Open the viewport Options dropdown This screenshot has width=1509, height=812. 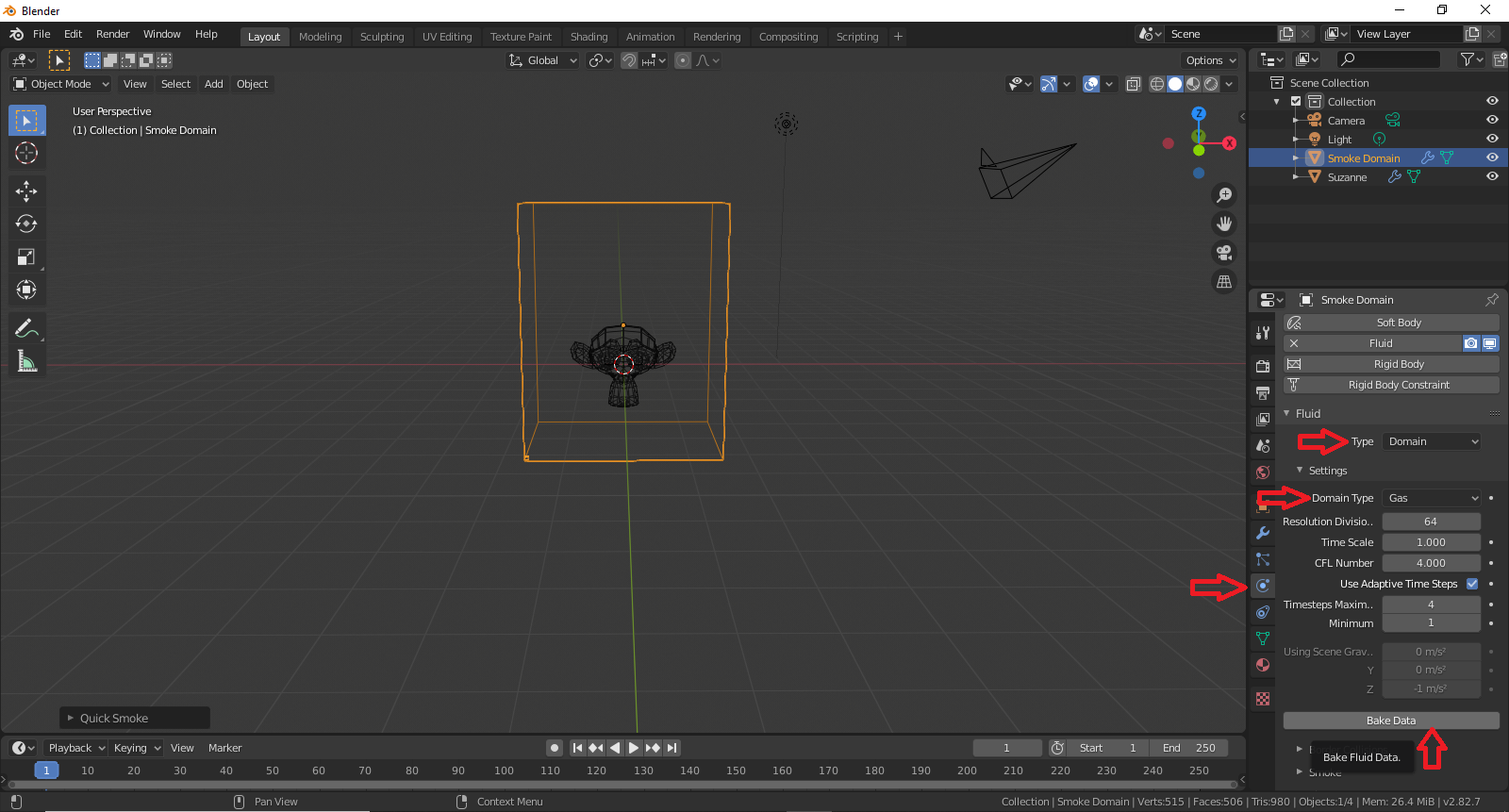tap(1211, 60)
